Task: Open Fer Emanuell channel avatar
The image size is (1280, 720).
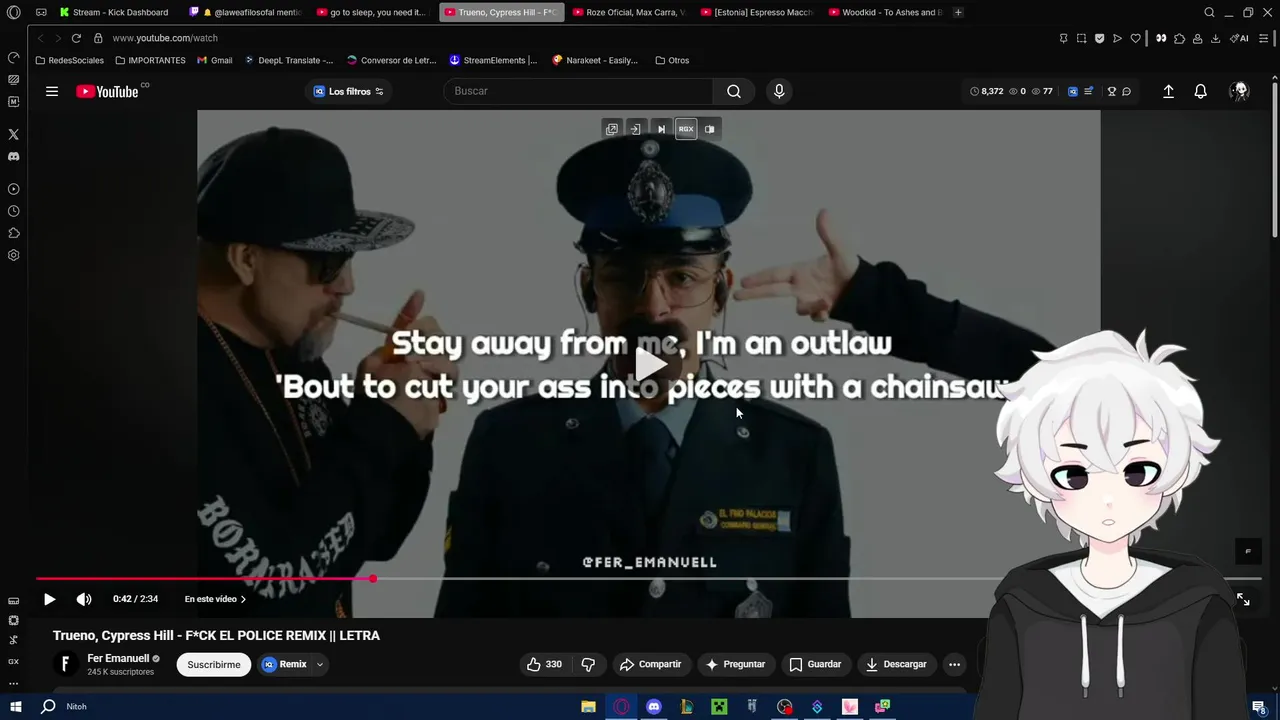Action: (x=65, y=664)
